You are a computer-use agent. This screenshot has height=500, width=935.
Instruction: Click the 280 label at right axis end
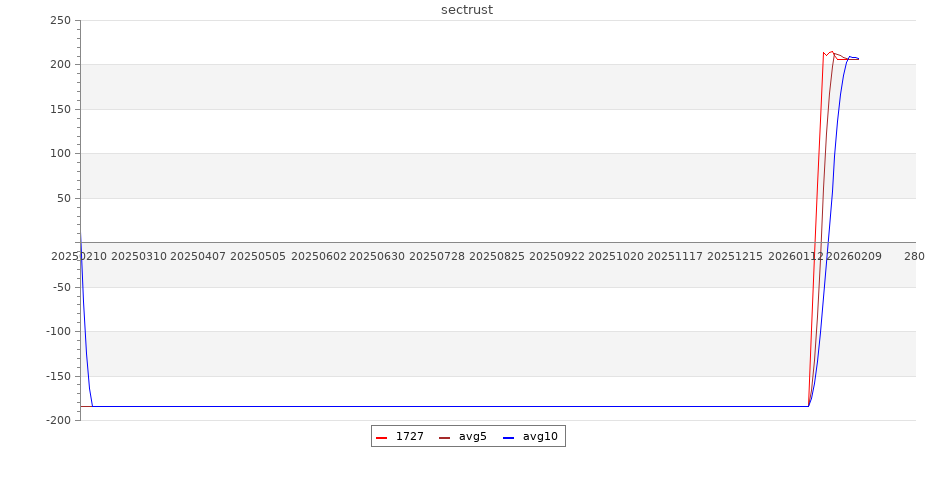[914, 256]
